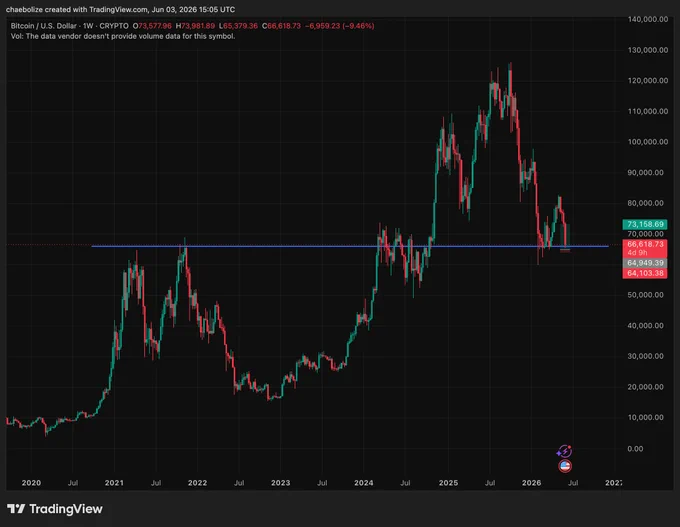Viewport: 680px width, 527px height.
Task: Click the 2026 time axis label
Action: 531,483
